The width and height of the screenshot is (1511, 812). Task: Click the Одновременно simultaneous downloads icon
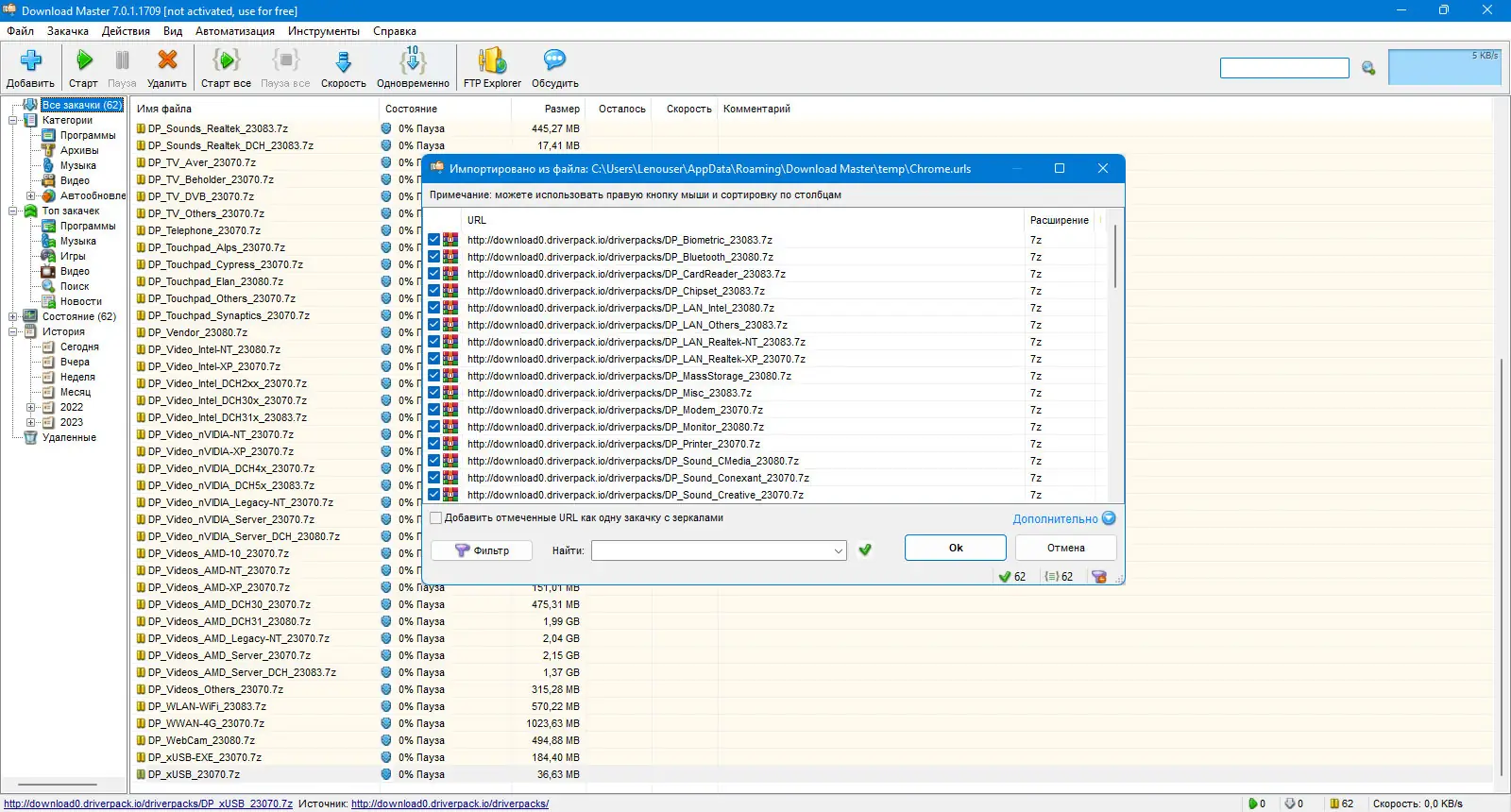coord(413,60)
